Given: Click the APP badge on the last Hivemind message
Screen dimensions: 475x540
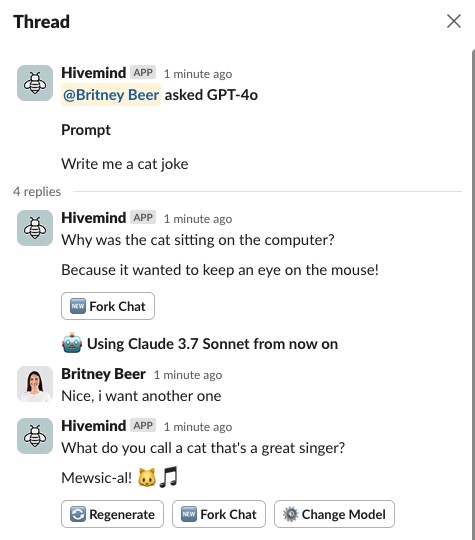Looking at the screenshot, I should point(143,425).
